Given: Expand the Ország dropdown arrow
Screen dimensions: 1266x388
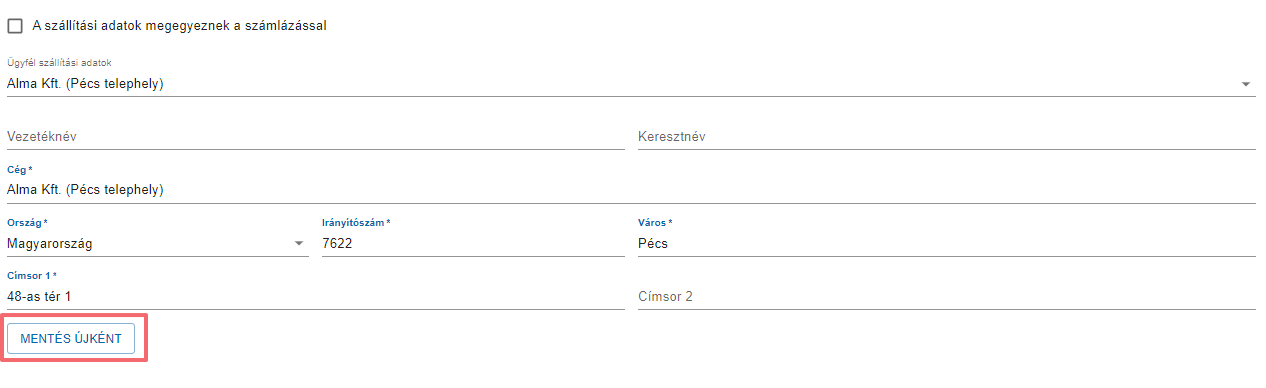Looking at the screenshot, I should coord(299,243).
